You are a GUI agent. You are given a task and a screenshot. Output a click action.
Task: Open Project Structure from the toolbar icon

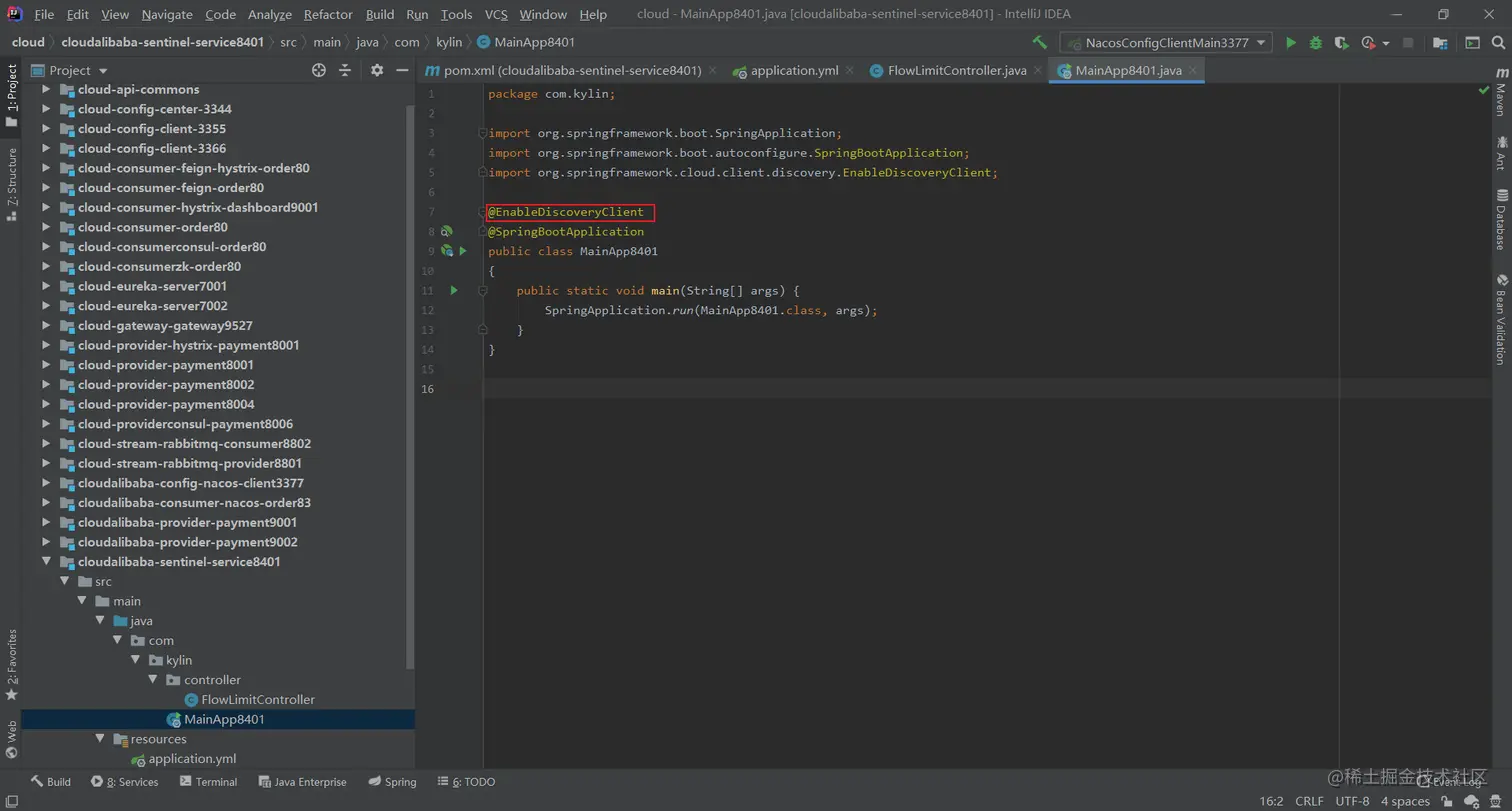1440,43
